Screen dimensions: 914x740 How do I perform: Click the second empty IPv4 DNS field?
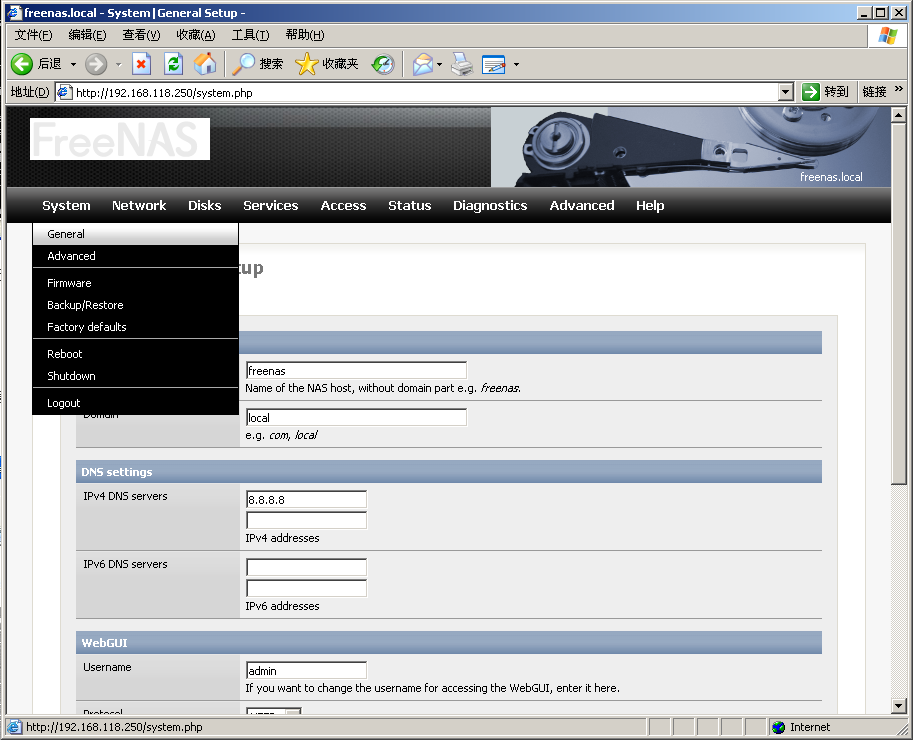click(307, 520)
